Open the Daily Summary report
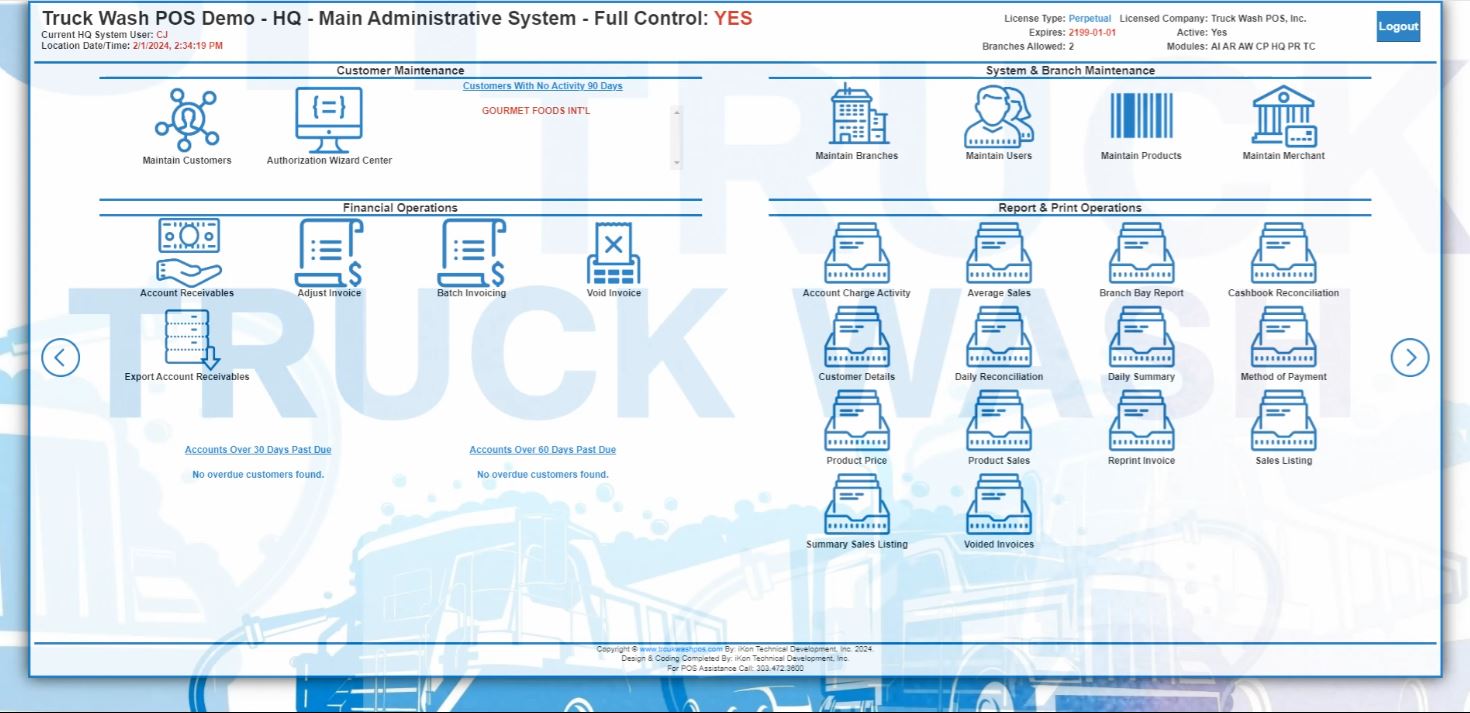This screenshot has width=1470, height=713. 1141,338
